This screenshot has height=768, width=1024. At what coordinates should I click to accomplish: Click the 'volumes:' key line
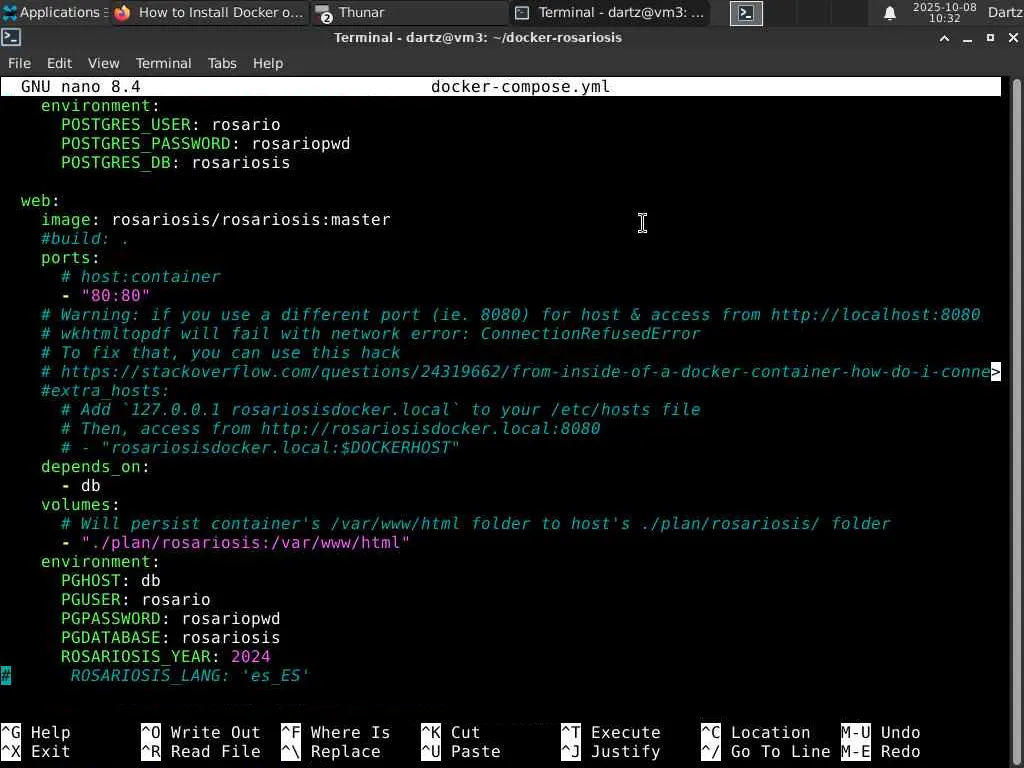pos(80,504)
